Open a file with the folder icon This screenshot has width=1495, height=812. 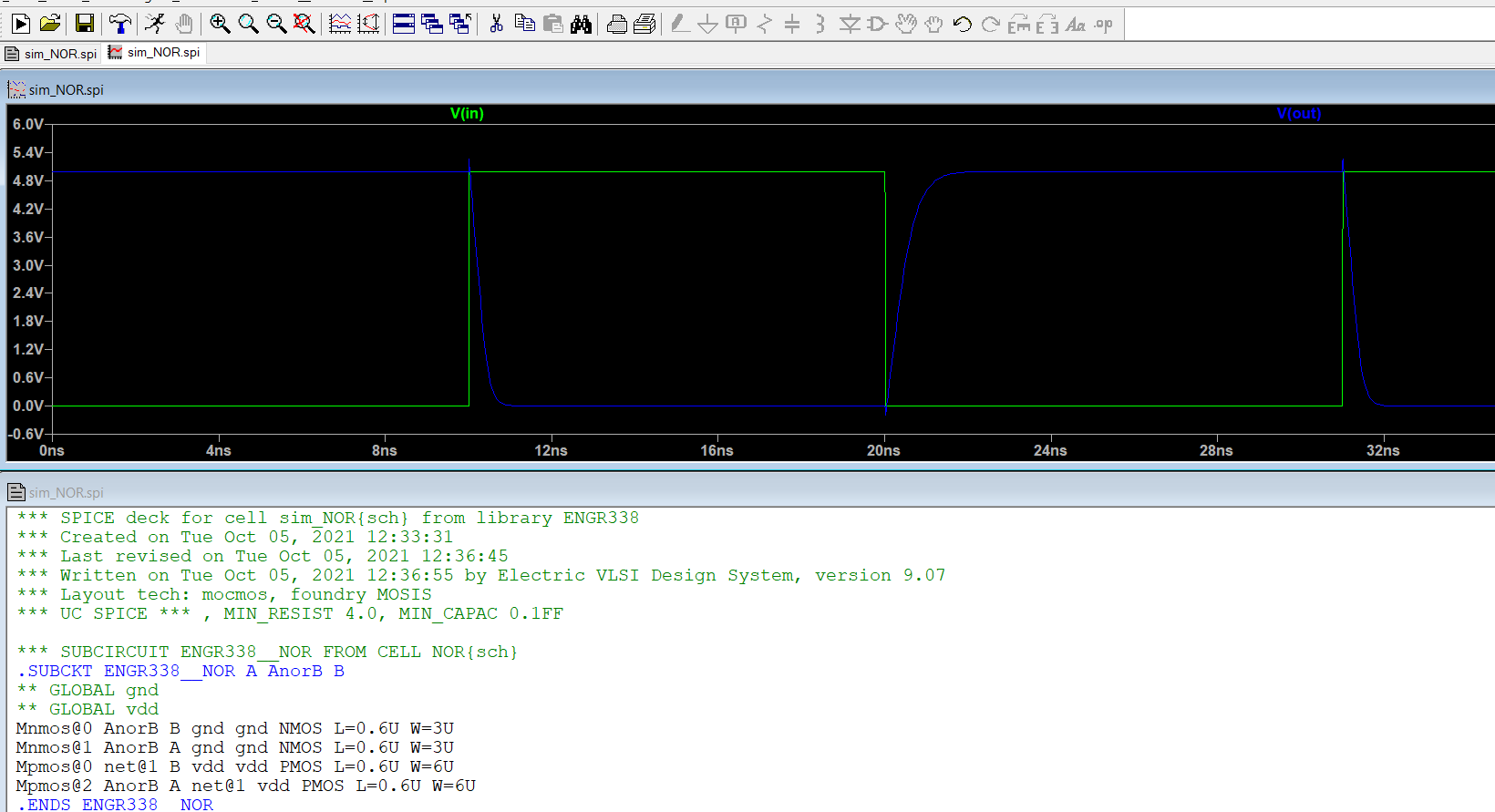coord(50,25)
